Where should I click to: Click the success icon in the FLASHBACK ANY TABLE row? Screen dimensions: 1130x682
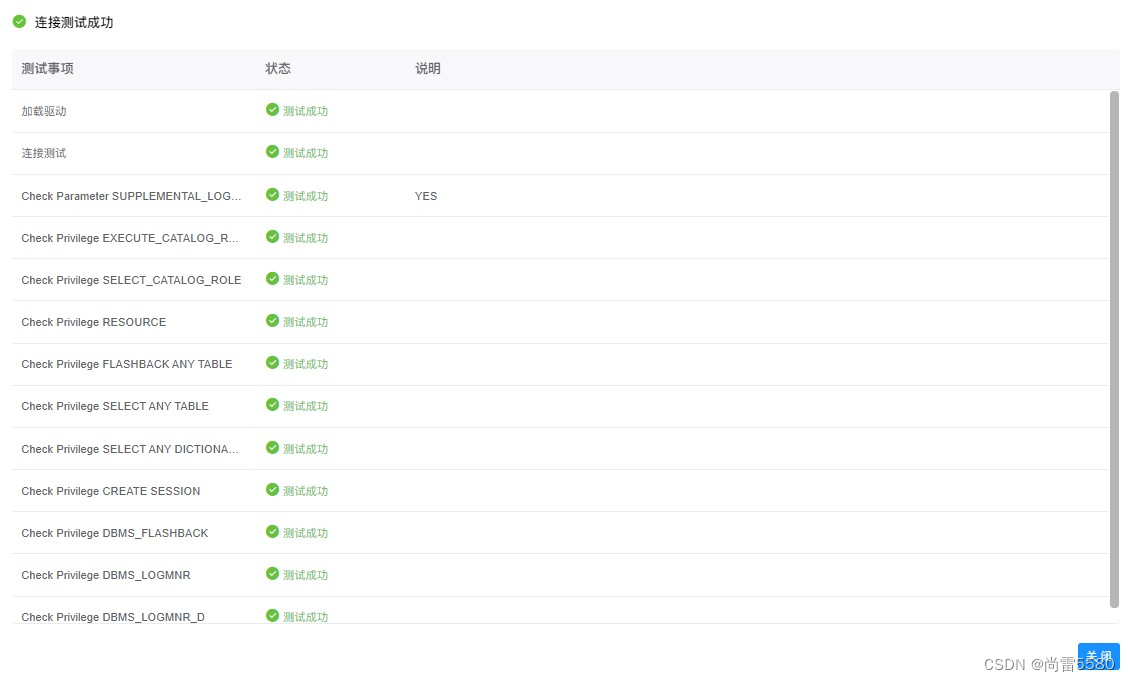pyautogui.click(x=272, y=363)
